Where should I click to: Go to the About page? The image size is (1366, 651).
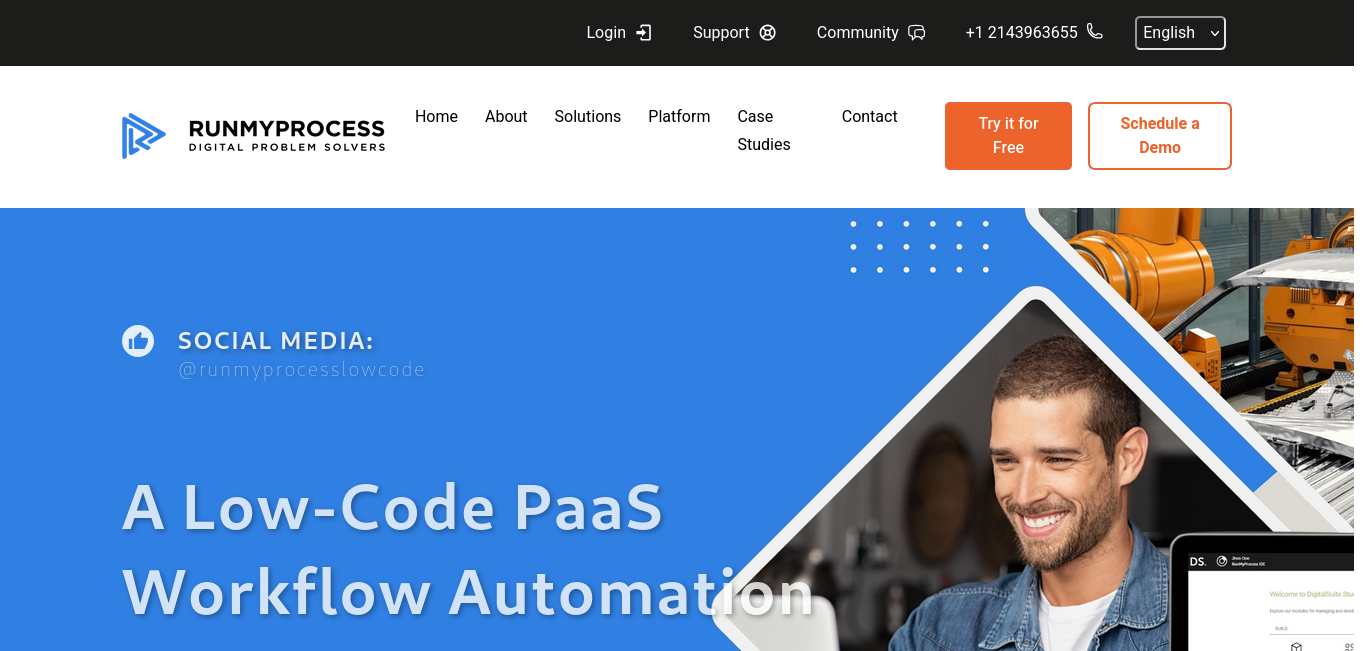click(x=506, y=116)
